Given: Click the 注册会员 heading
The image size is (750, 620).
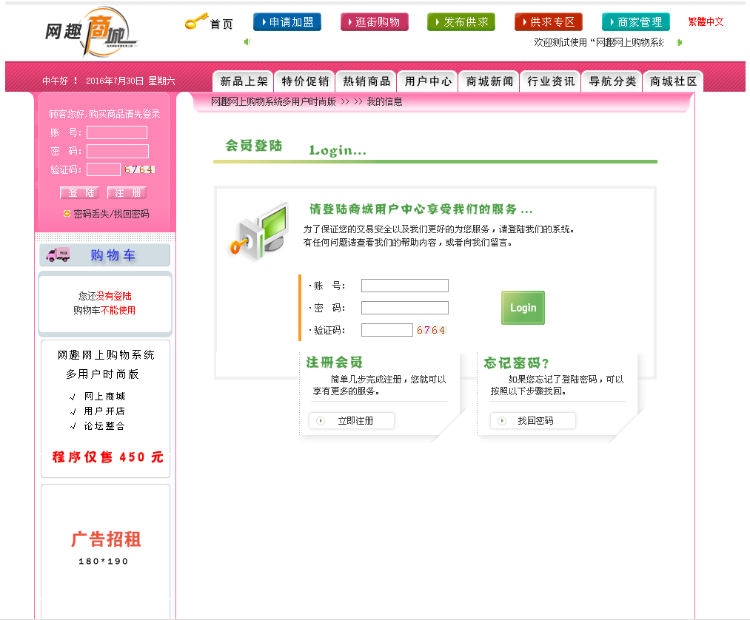Looking at the screenshot, I should (334, 362).
